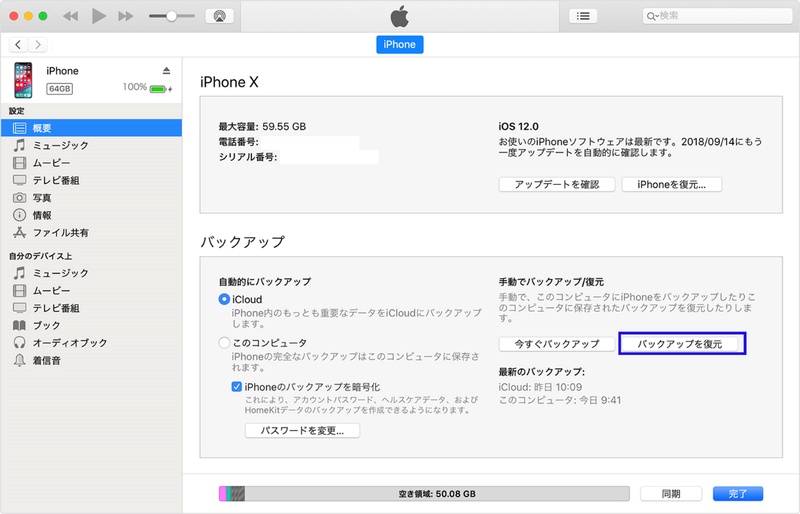800x514 pixels.
Task: Click the green battery indicator icon
Action: (x=158, y=89)
